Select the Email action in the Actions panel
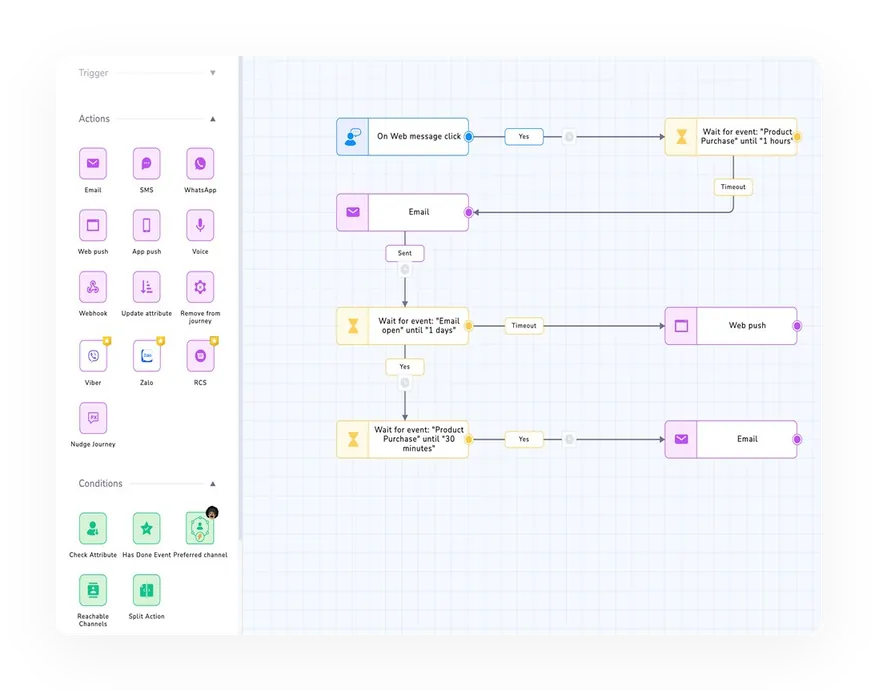879x691 pixels. point(93,164)
